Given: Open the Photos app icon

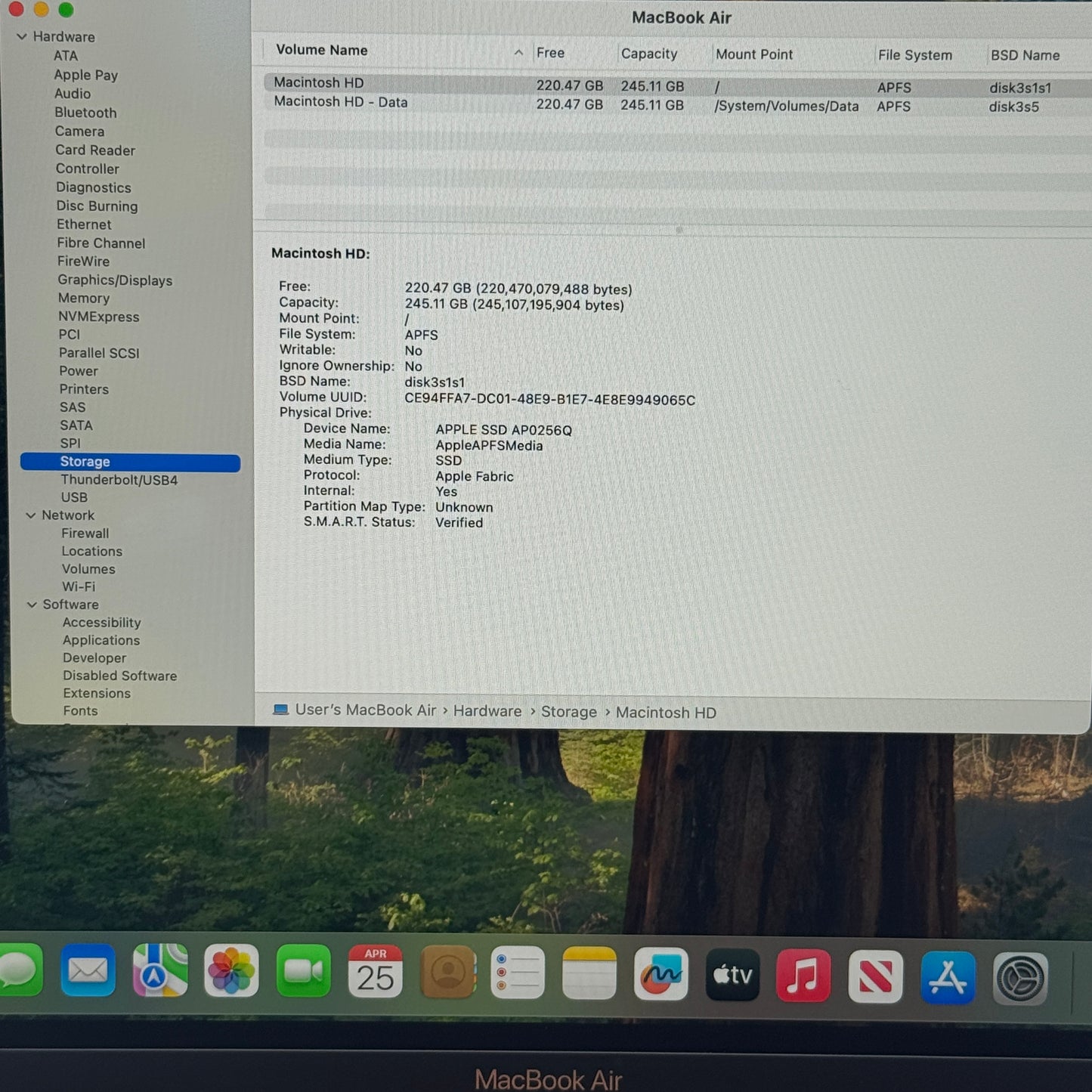Looking at the screenshot, I should 231,971.
